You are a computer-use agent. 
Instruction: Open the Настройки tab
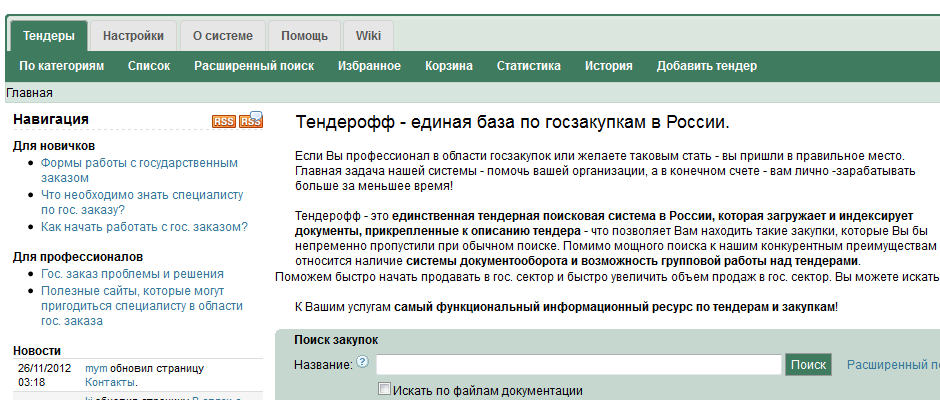(x=133, y=36)
